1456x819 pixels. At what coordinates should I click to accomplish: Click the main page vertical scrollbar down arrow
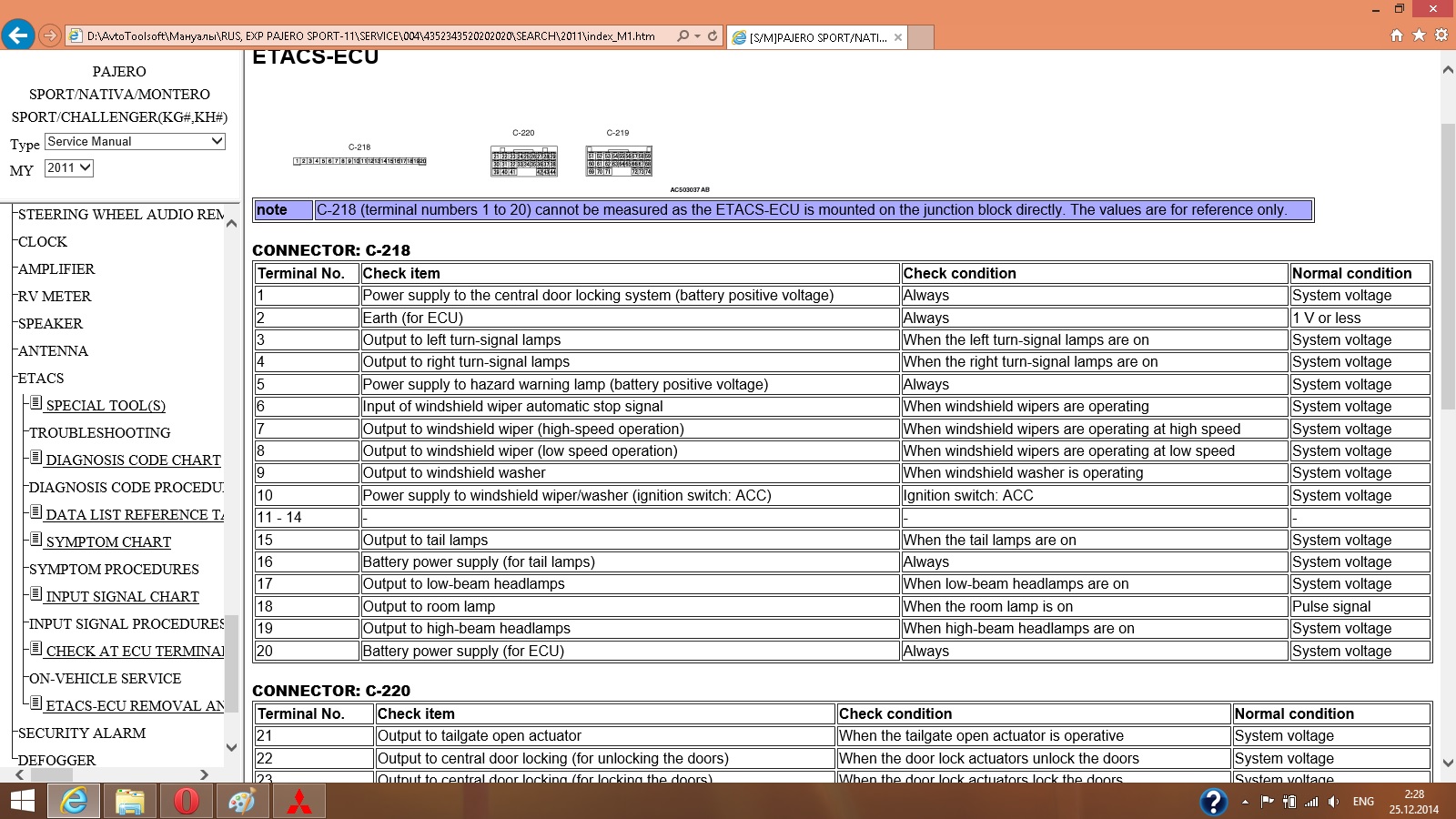click(x=1447, y=763)
